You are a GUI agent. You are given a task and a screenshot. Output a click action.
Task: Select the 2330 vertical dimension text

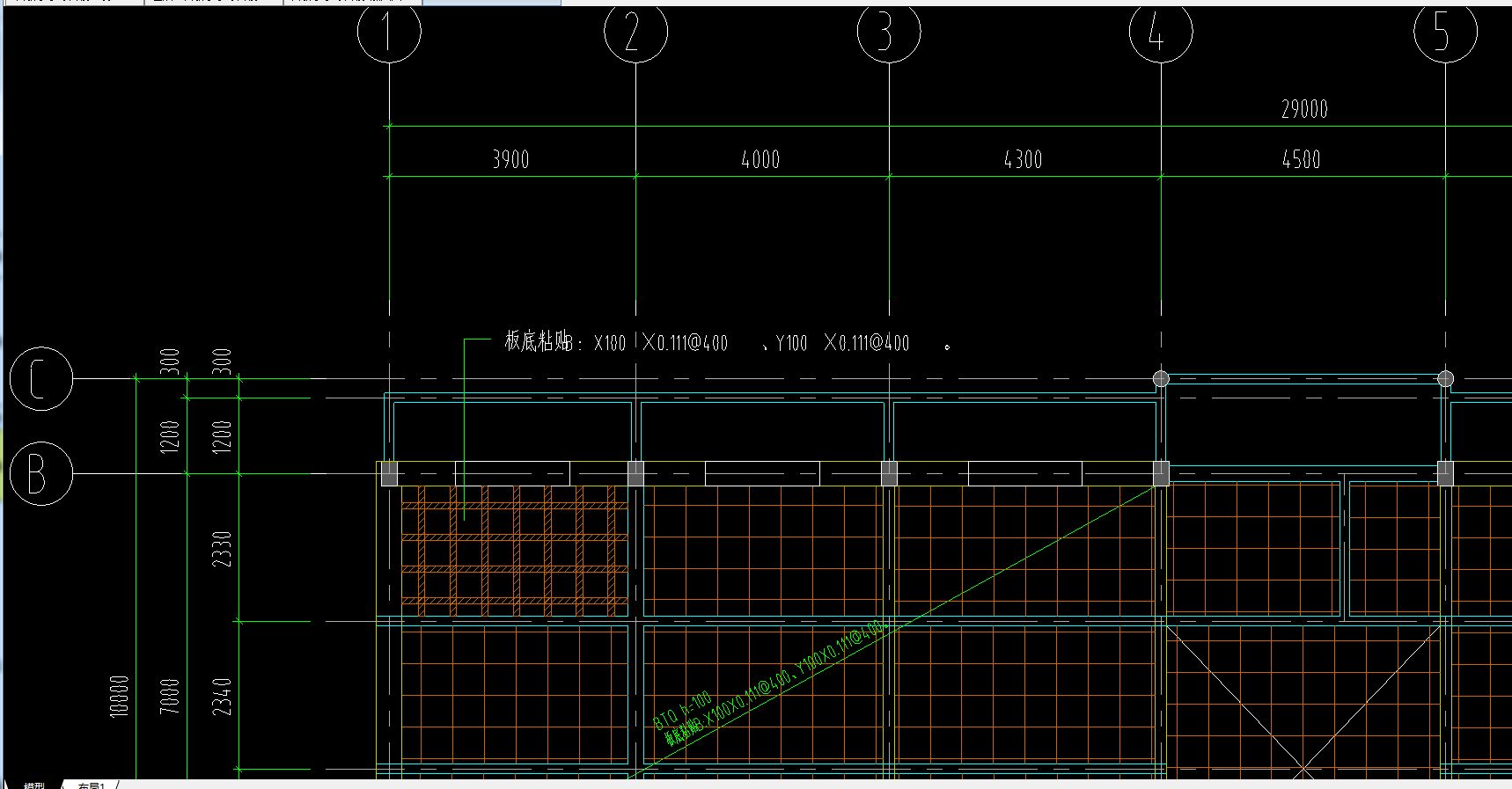pos(223,549)
